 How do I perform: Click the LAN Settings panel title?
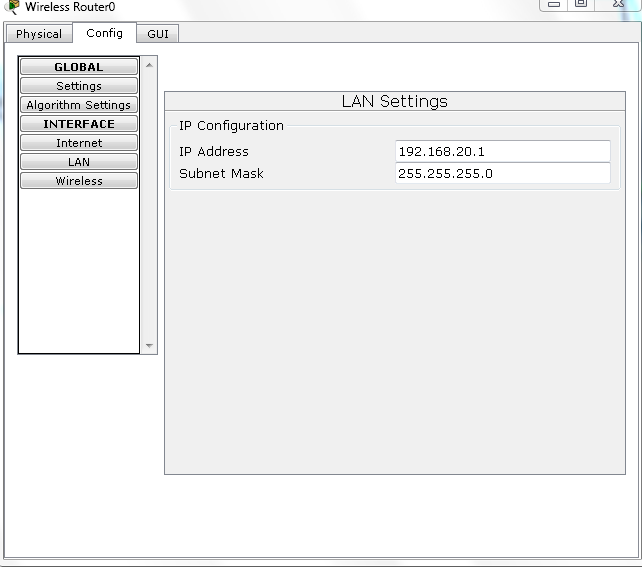click(394, 101)
